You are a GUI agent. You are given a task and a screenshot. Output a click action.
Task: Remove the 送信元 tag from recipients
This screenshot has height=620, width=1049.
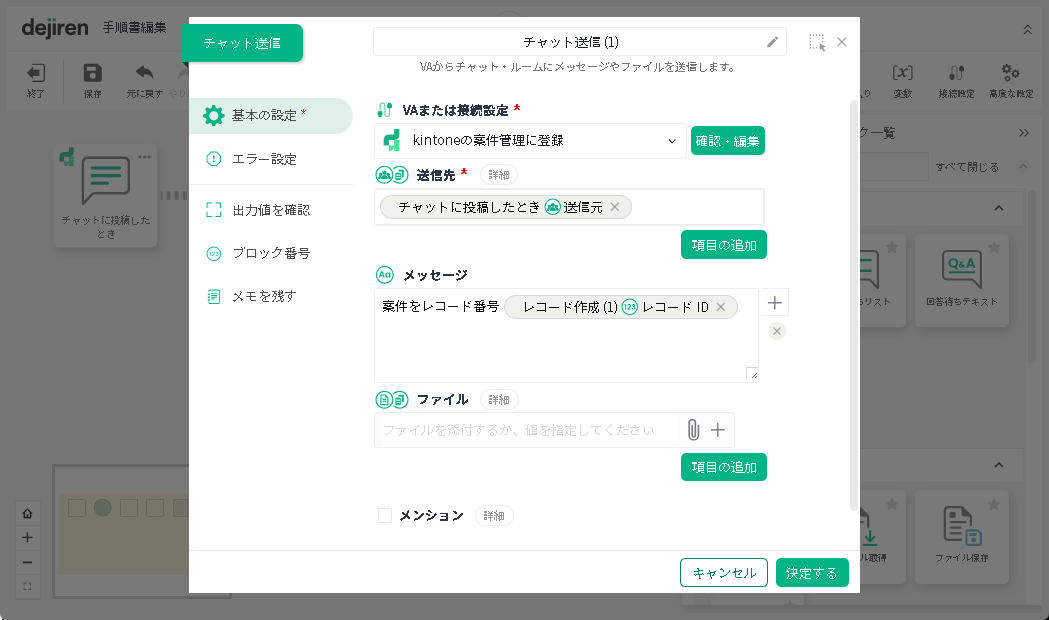[x=615, y=207]
